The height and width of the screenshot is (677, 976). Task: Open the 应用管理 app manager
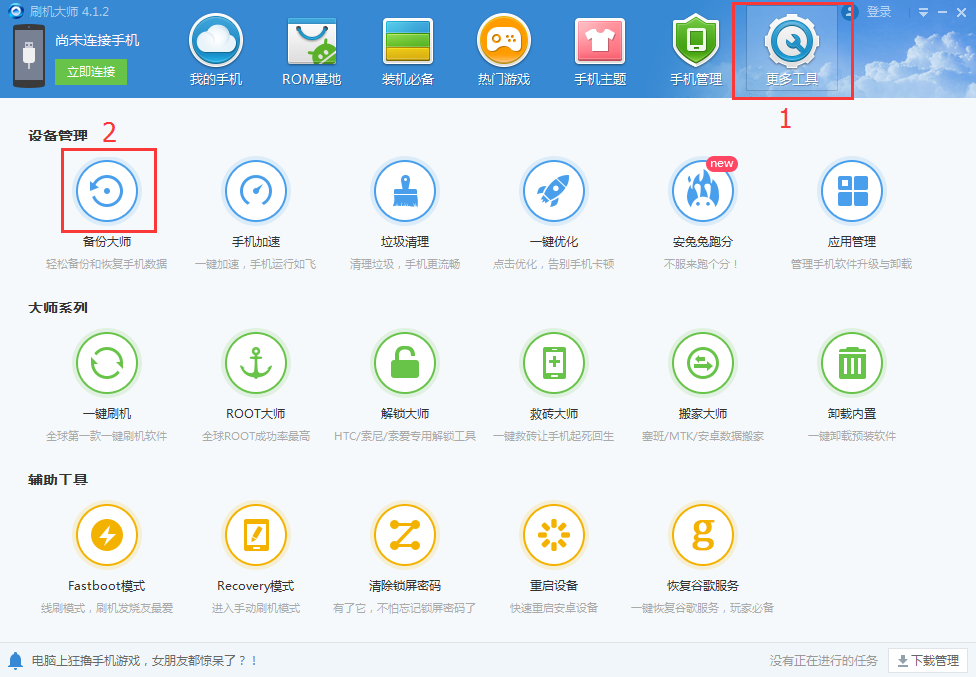tap(852, 190)
